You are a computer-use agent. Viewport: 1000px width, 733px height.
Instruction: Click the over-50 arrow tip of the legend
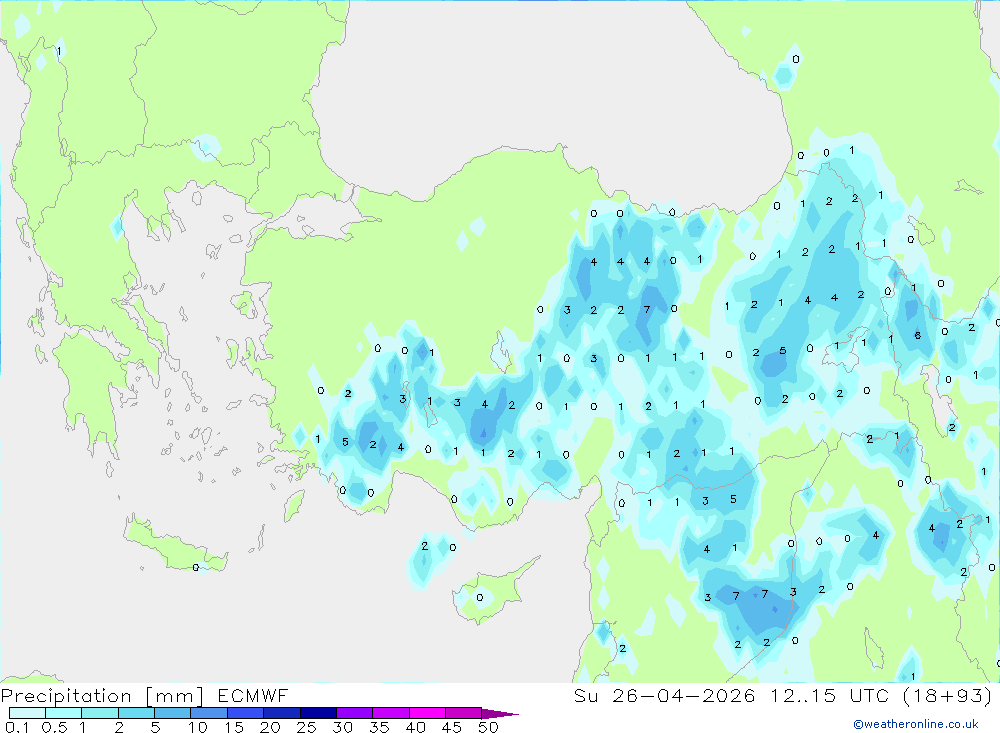pos(500,714)
